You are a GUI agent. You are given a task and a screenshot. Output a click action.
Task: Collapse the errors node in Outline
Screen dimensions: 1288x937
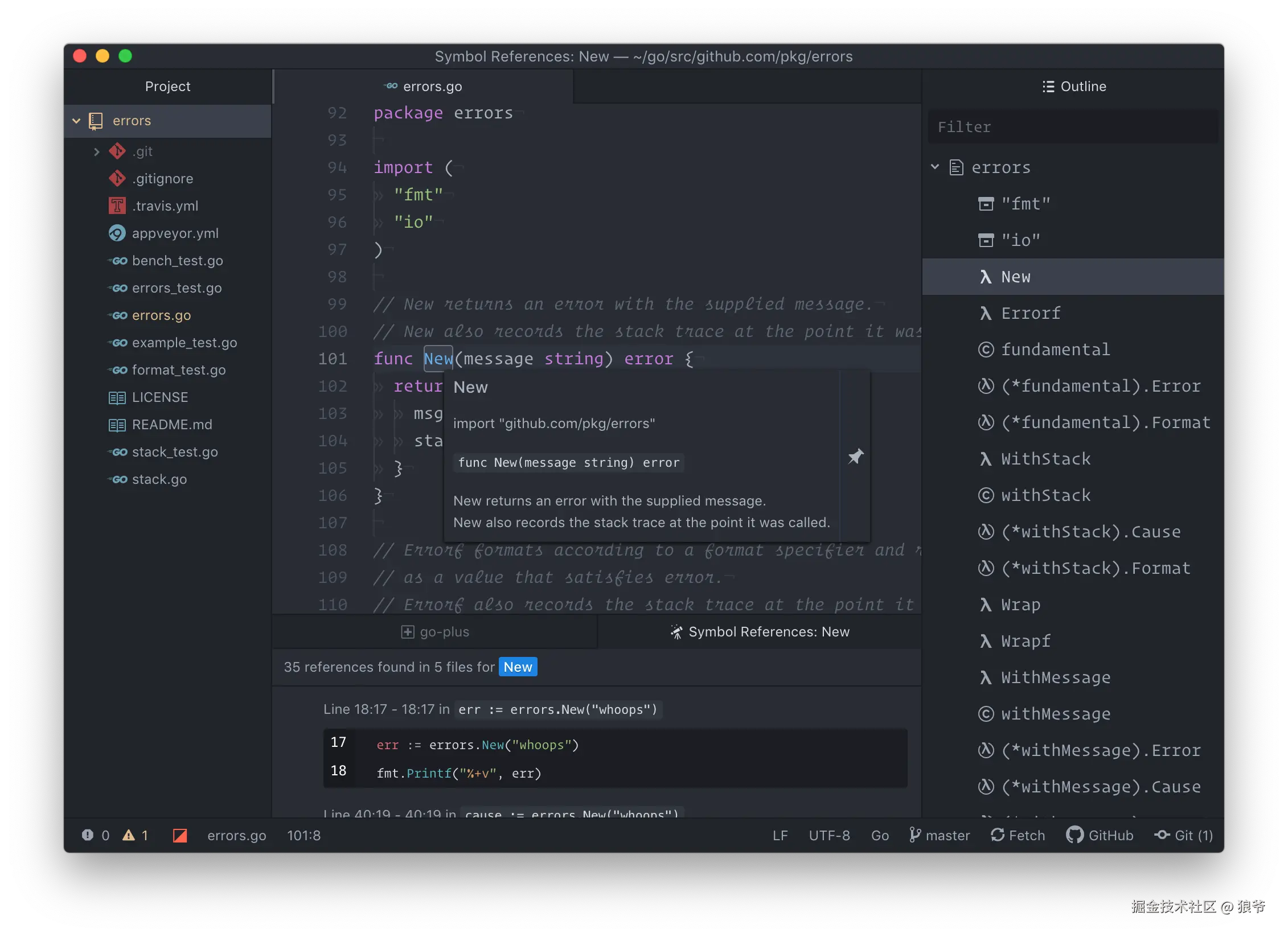pos(935,167)
